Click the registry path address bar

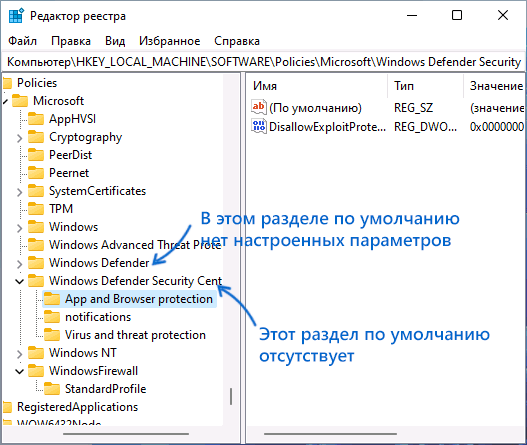[x=264, y=62]
